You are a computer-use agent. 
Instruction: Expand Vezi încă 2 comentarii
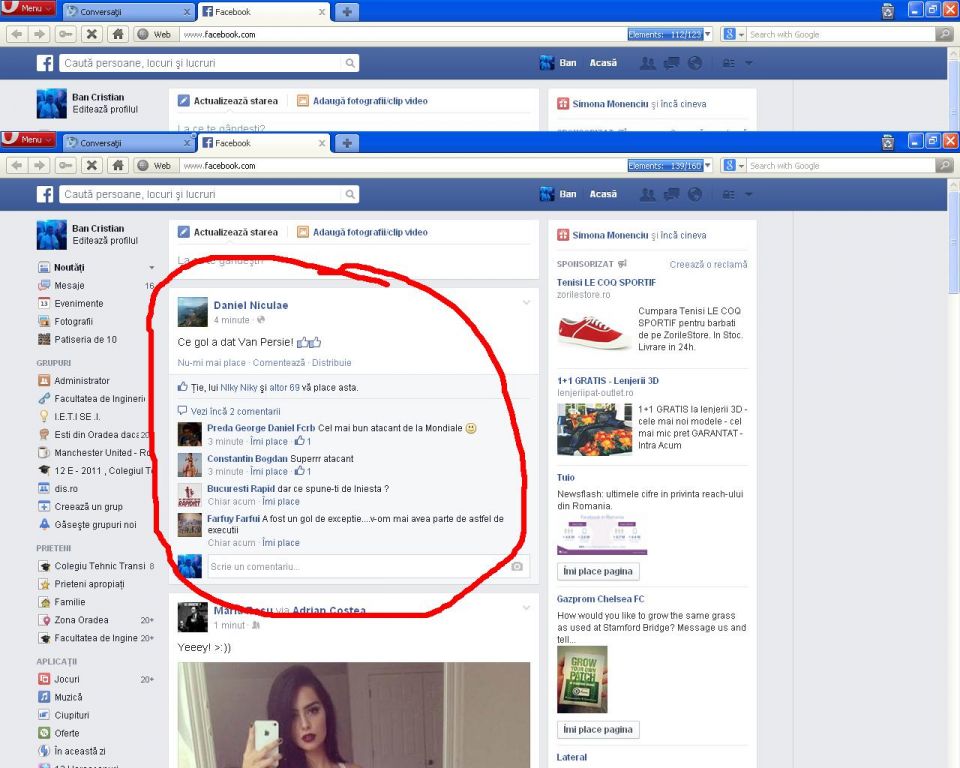235,412
